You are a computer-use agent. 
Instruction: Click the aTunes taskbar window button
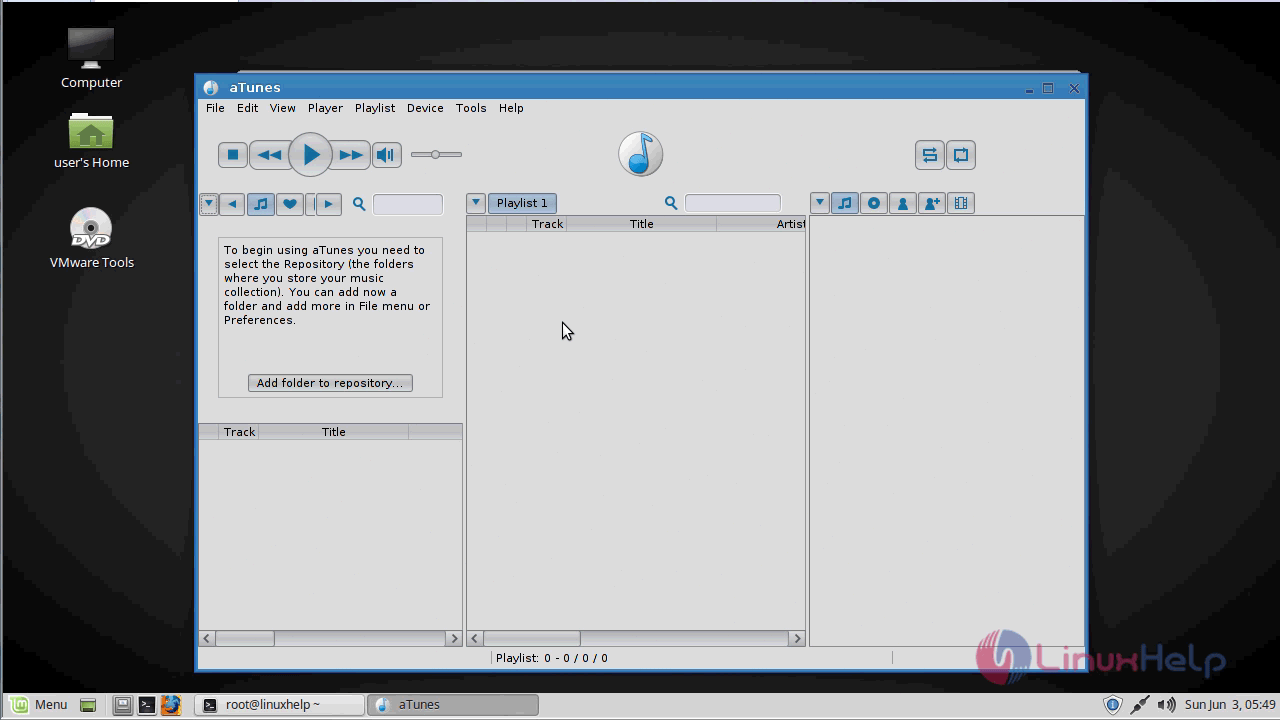pos(454,705)
